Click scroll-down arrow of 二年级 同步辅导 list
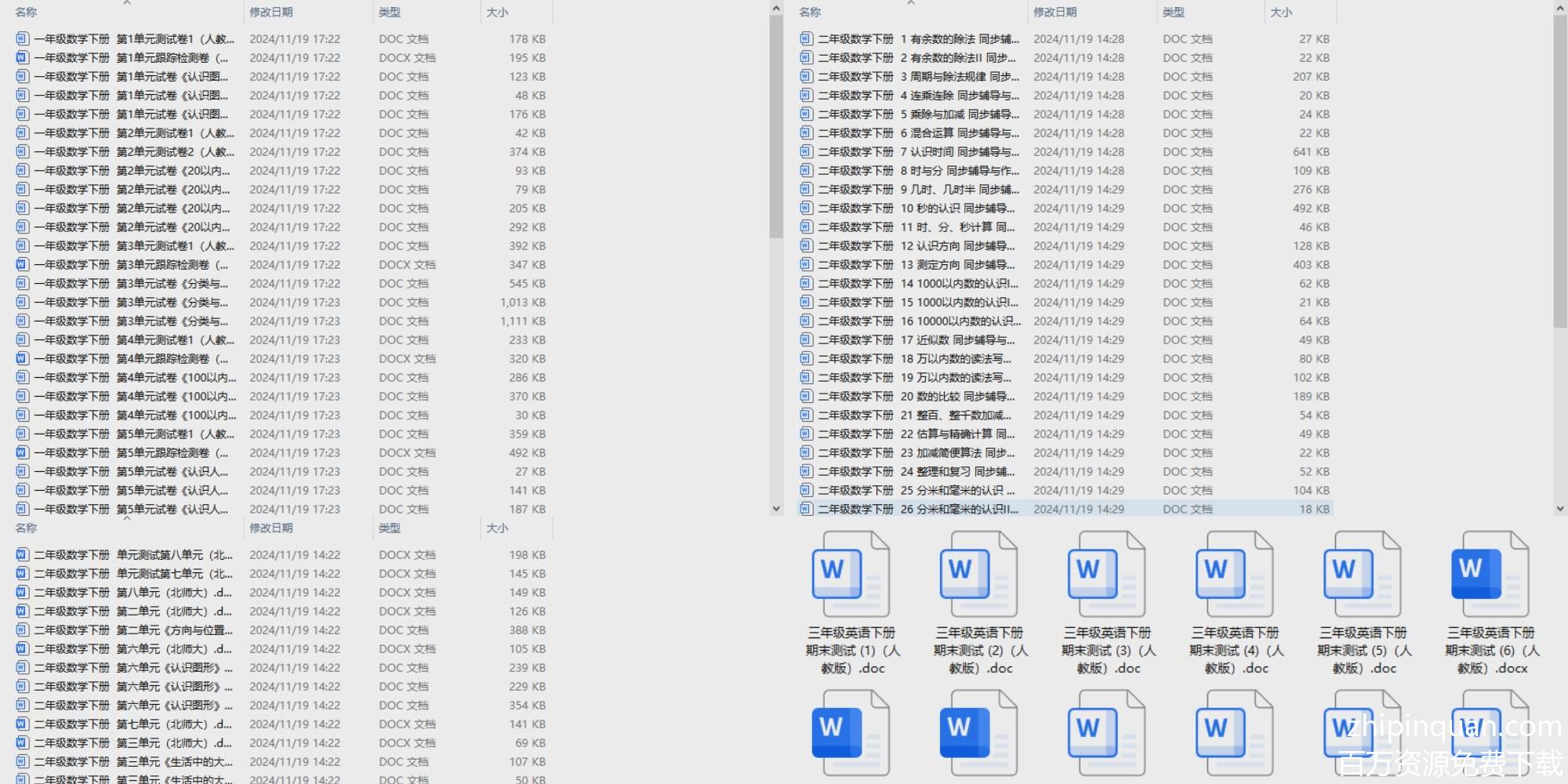 coord(1560,508)
